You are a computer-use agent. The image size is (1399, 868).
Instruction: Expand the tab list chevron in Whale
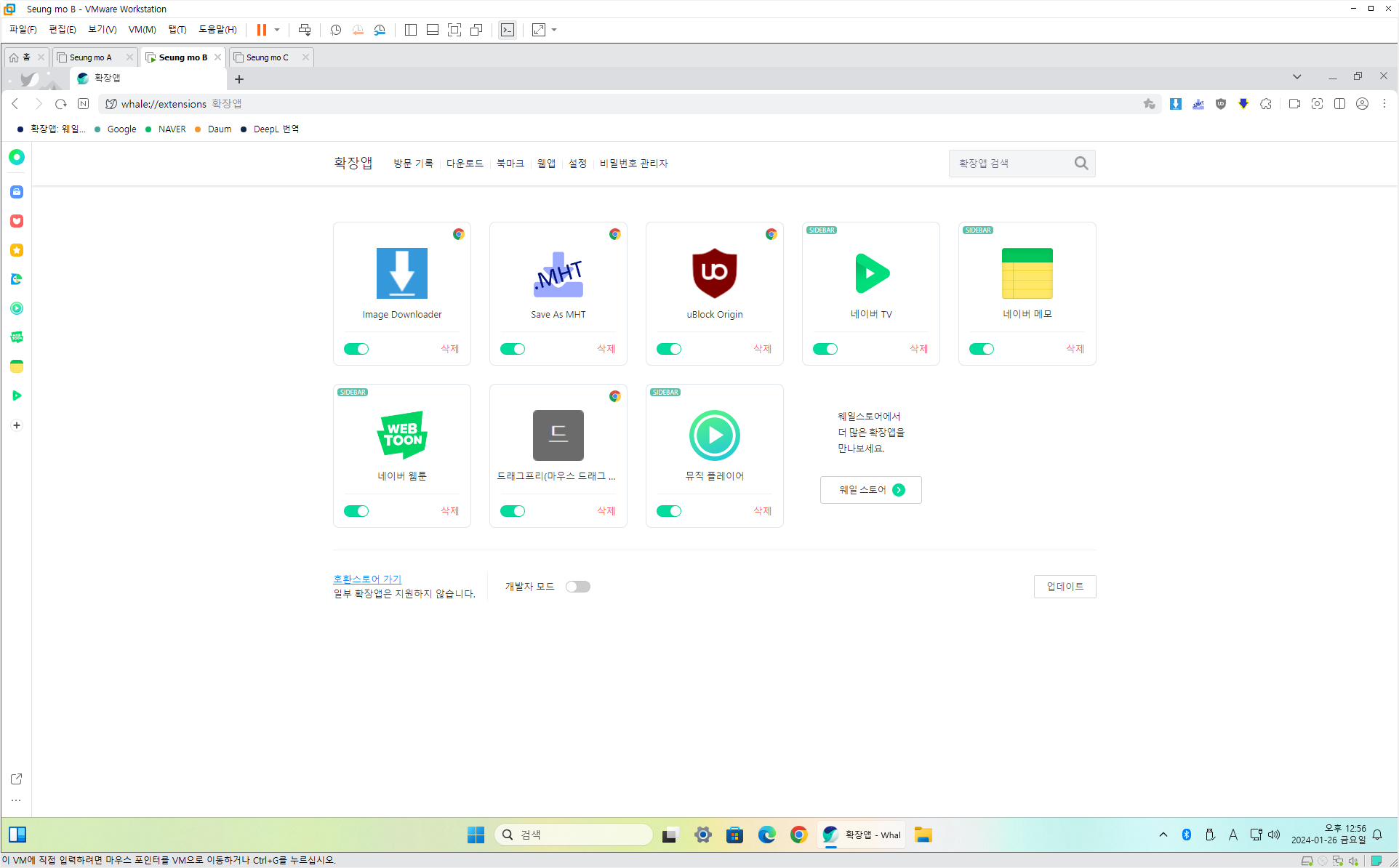pos(1296,77)
